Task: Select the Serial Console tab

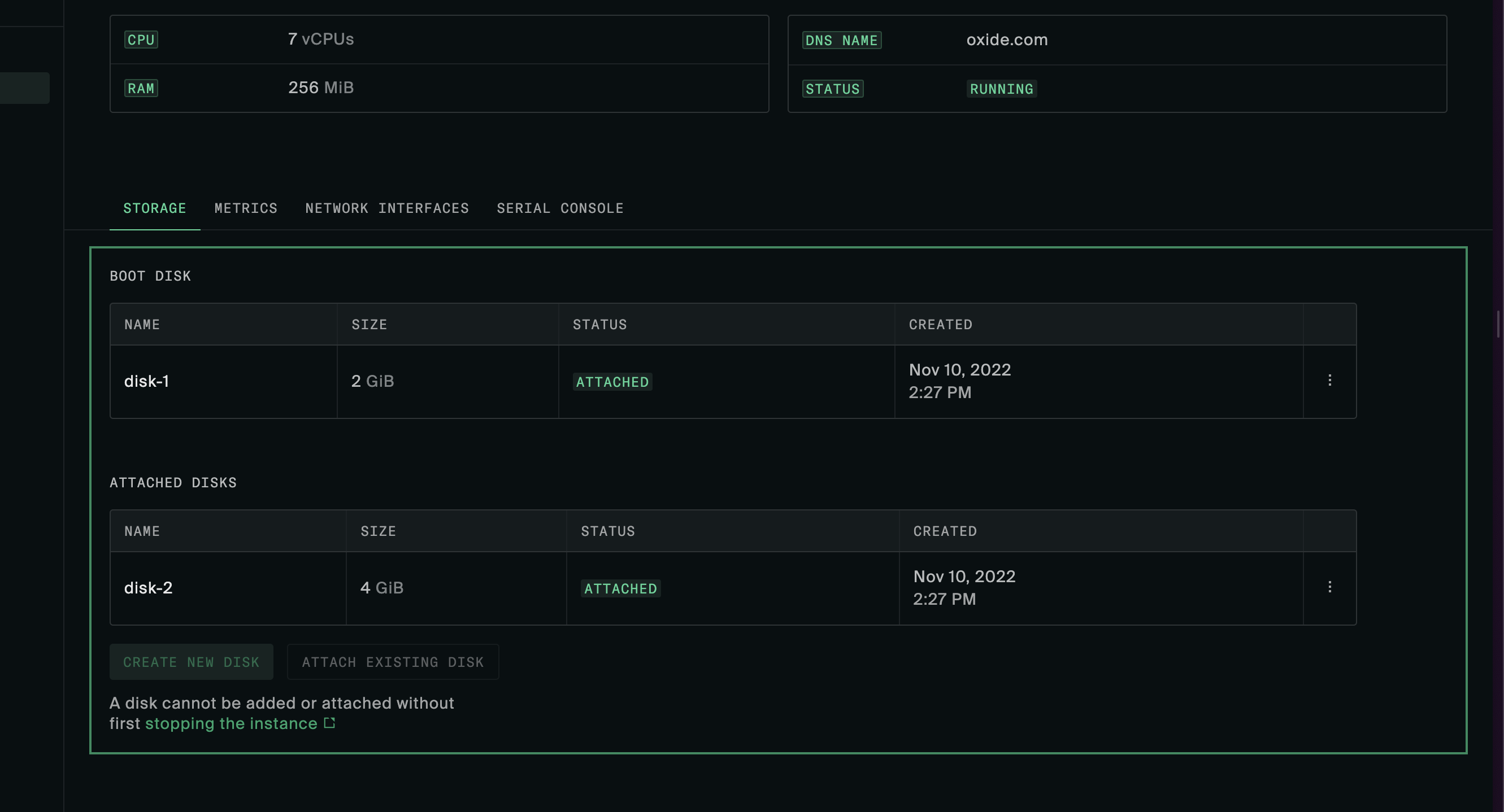Action: click(x=559, y=208)
